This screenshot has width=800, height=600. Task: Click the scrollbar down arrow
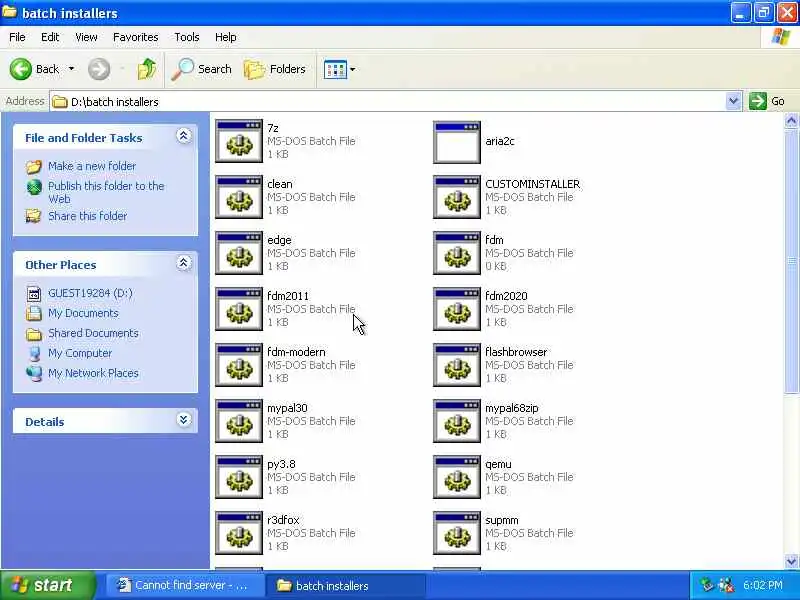click(791, 561)
